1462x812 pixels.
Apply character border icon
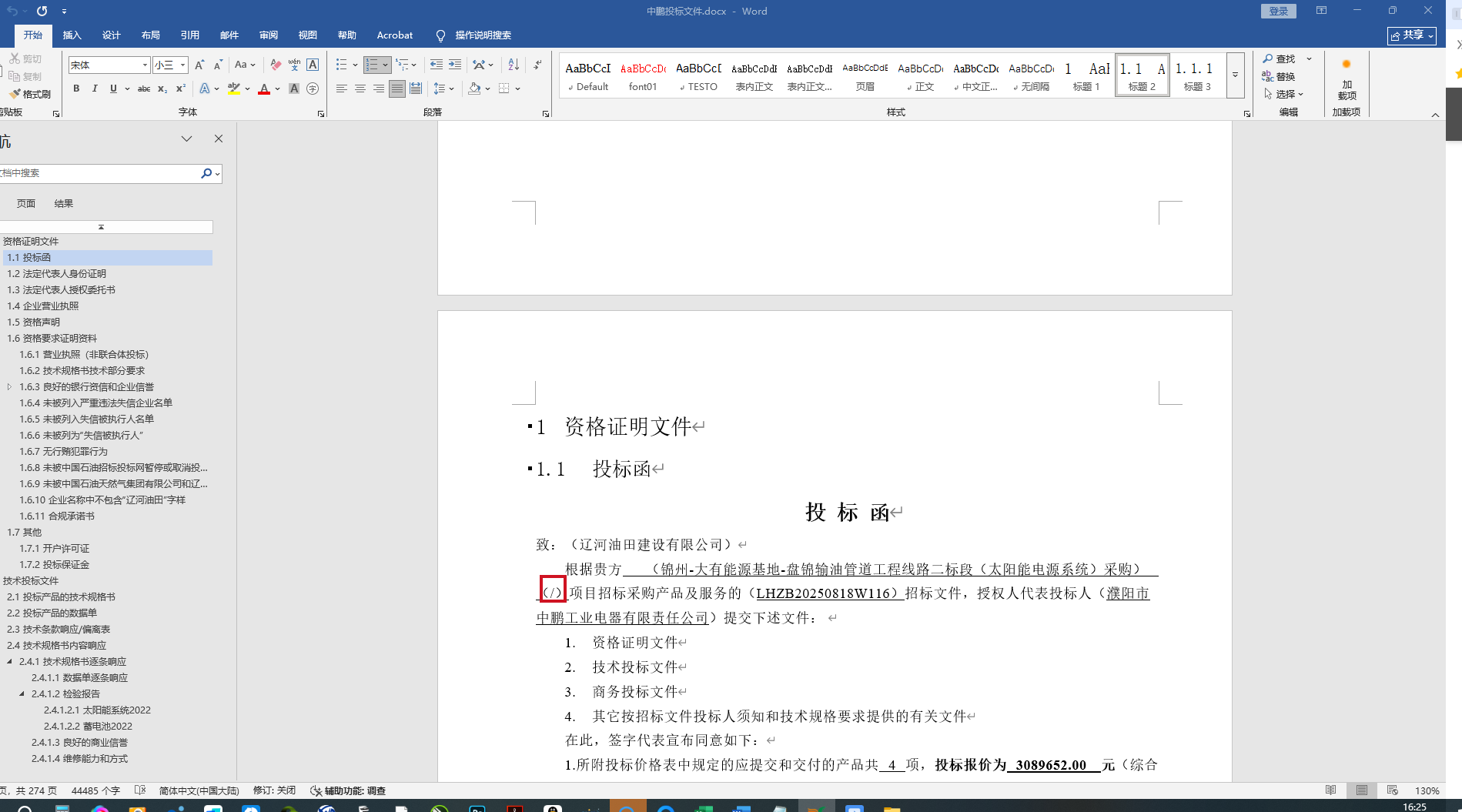coord(313,65)
